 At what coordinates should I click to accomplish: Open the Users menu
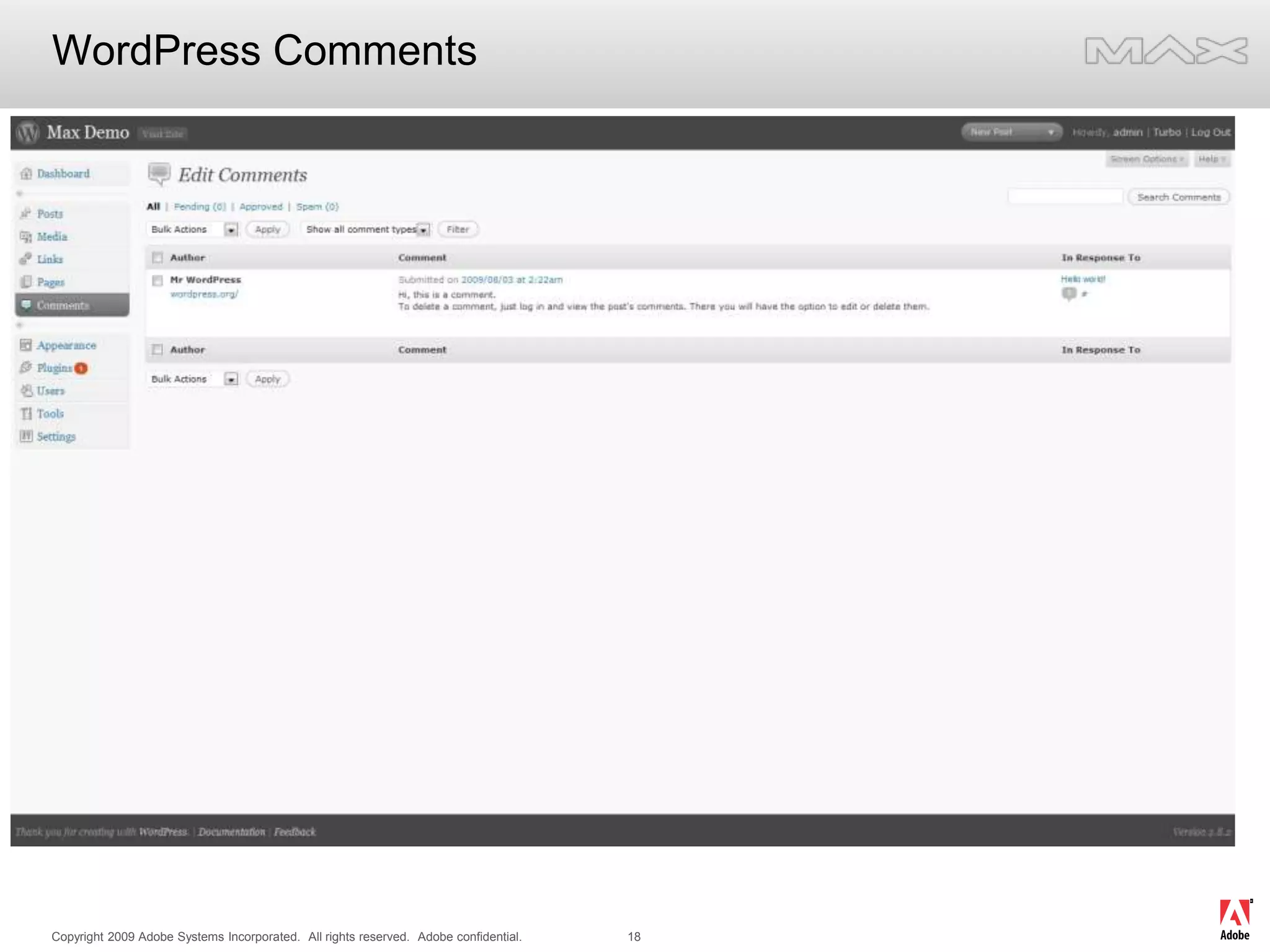pyautogui.click(x=50, y=390)
